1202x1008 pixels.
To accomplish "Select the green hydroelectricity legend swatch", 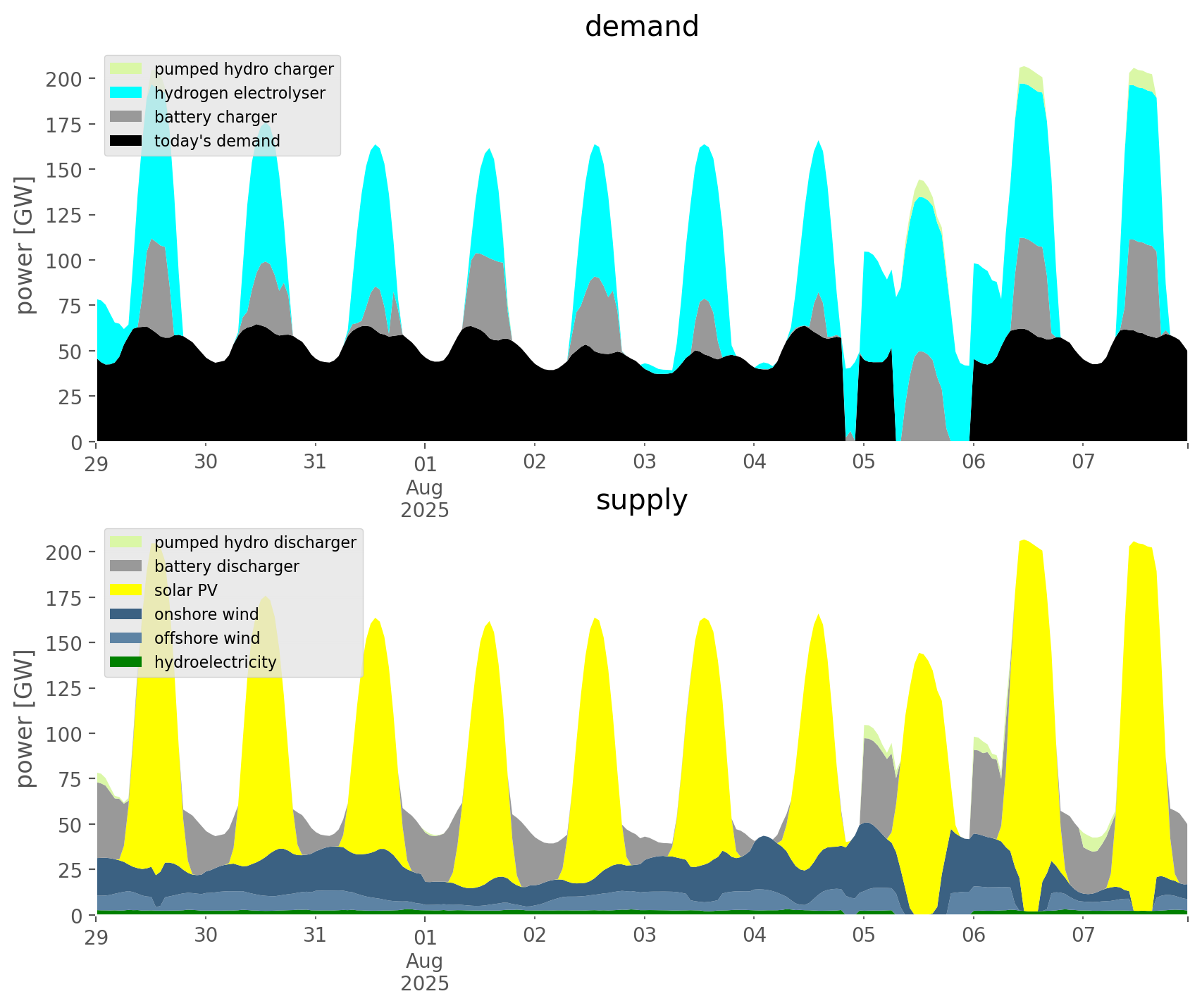I will point(127,662).
